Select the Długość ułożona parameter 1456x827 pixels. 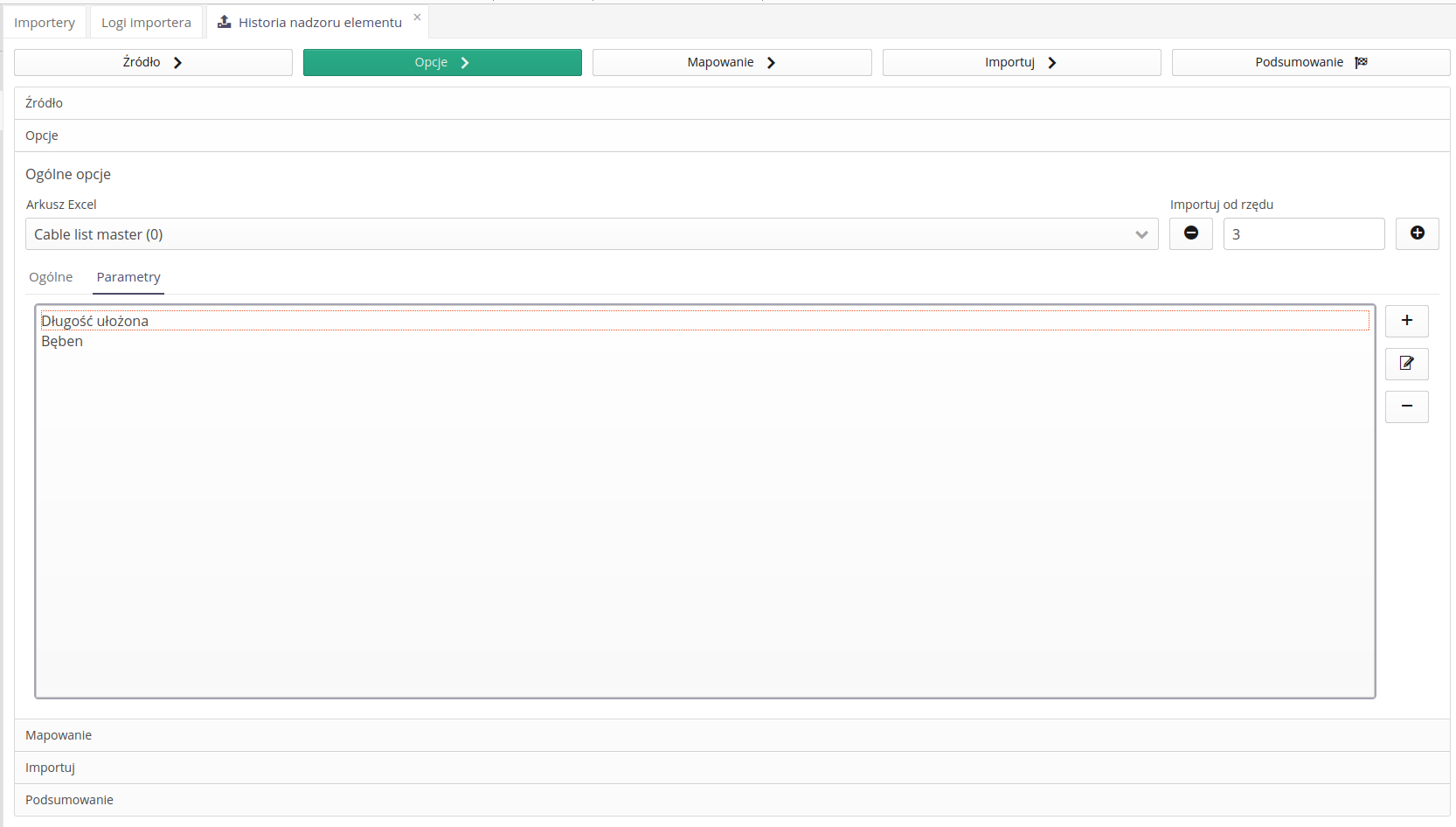coord(94,321)
